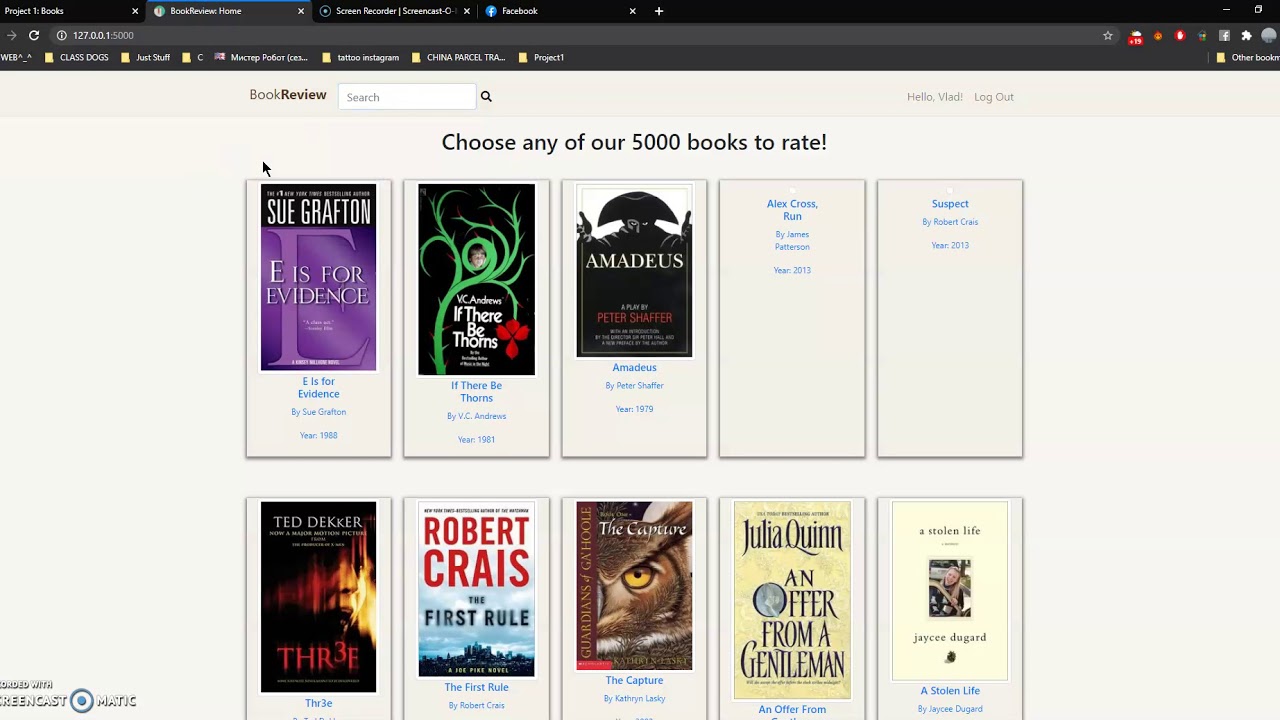Close the Facebook tab
The width and height of the screenshot is (1280, 720).
coord(632,11)
